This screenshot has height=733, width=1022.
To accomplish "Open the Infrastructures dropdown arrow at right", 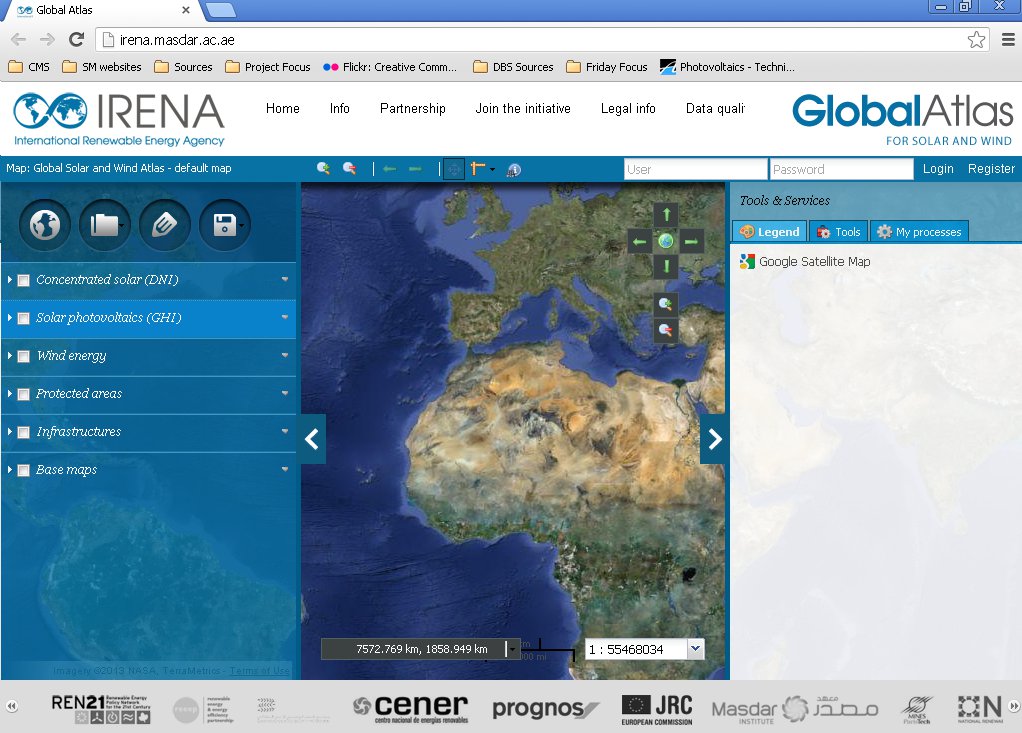I will click(x=285, y=431).
